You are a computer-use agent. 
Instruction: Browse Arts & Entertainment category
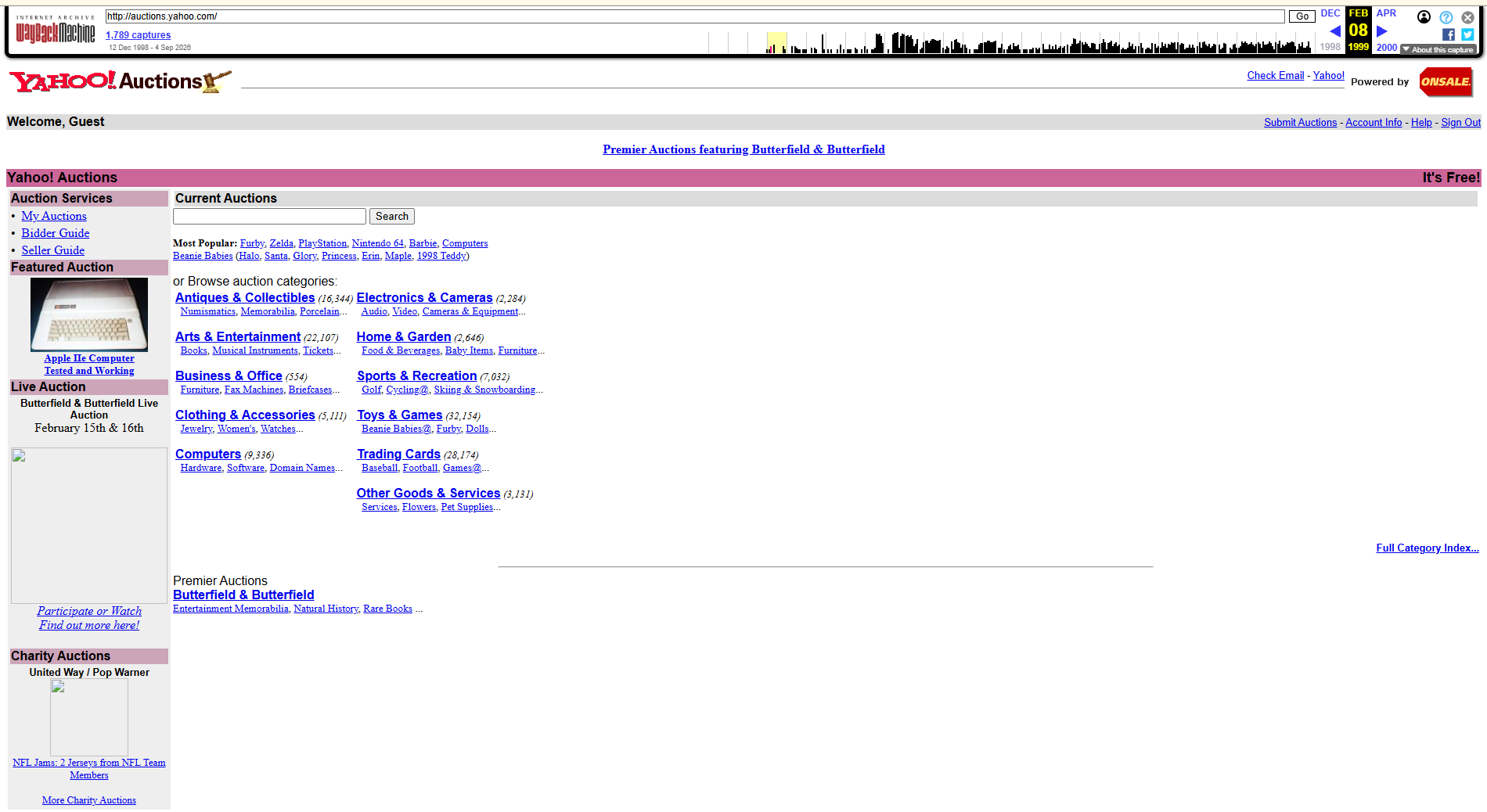238,337
